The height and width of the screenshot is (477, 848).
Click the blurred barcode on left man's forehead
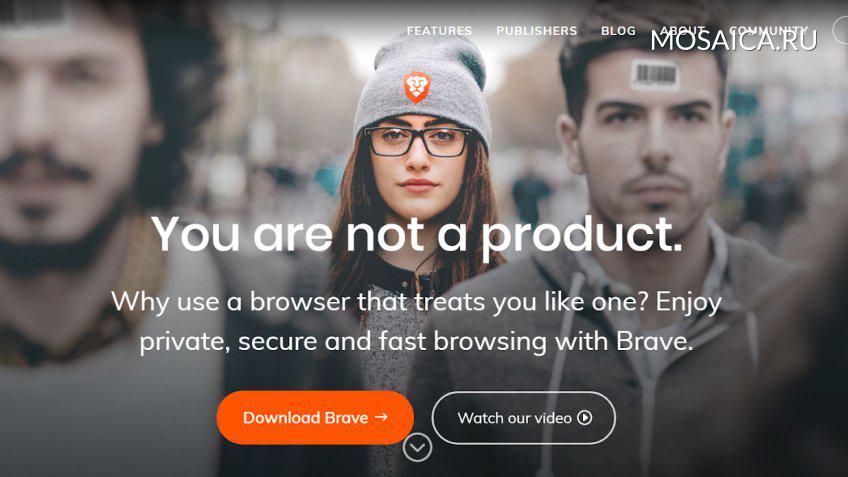pyautogui.click(x=34, y=12)
